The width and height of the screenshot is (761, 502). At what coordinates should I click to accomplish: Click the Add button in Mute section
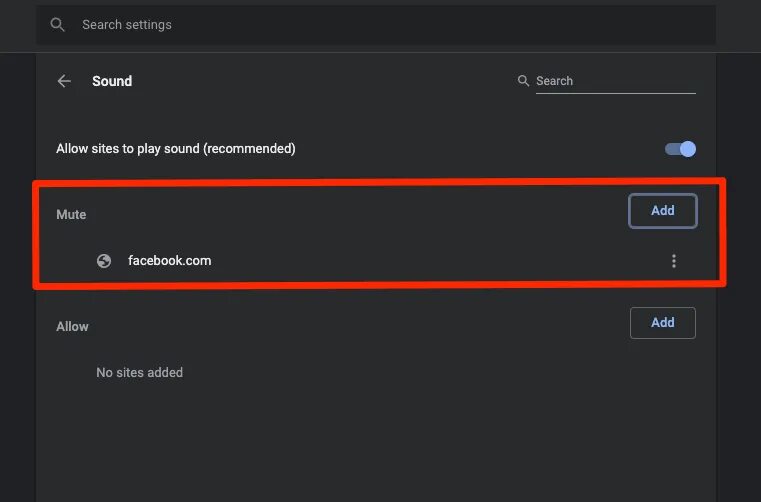click(662, 211)
